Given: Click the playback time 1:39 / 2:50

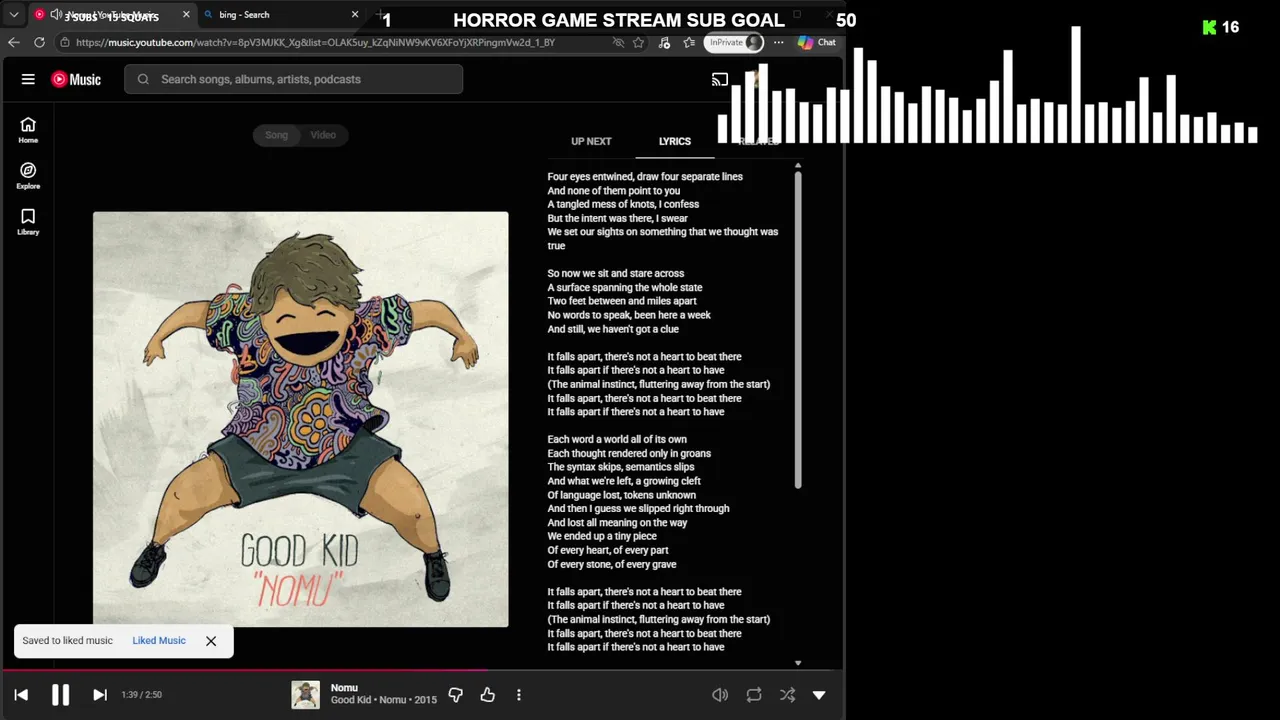Looking at the screenshot, I should click(x=141, y=695).
